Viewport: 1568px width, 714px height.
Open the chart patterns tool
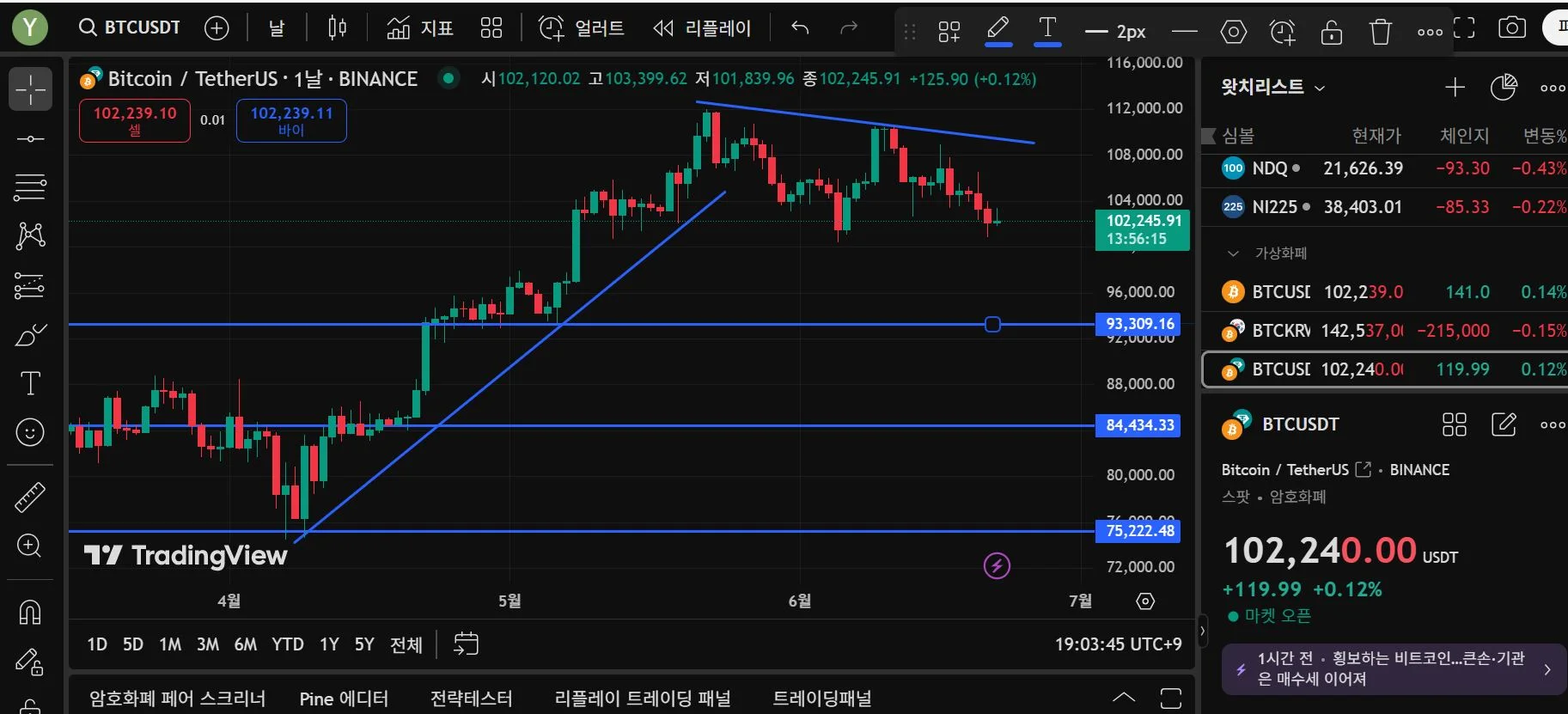click(x=30, y=235)
